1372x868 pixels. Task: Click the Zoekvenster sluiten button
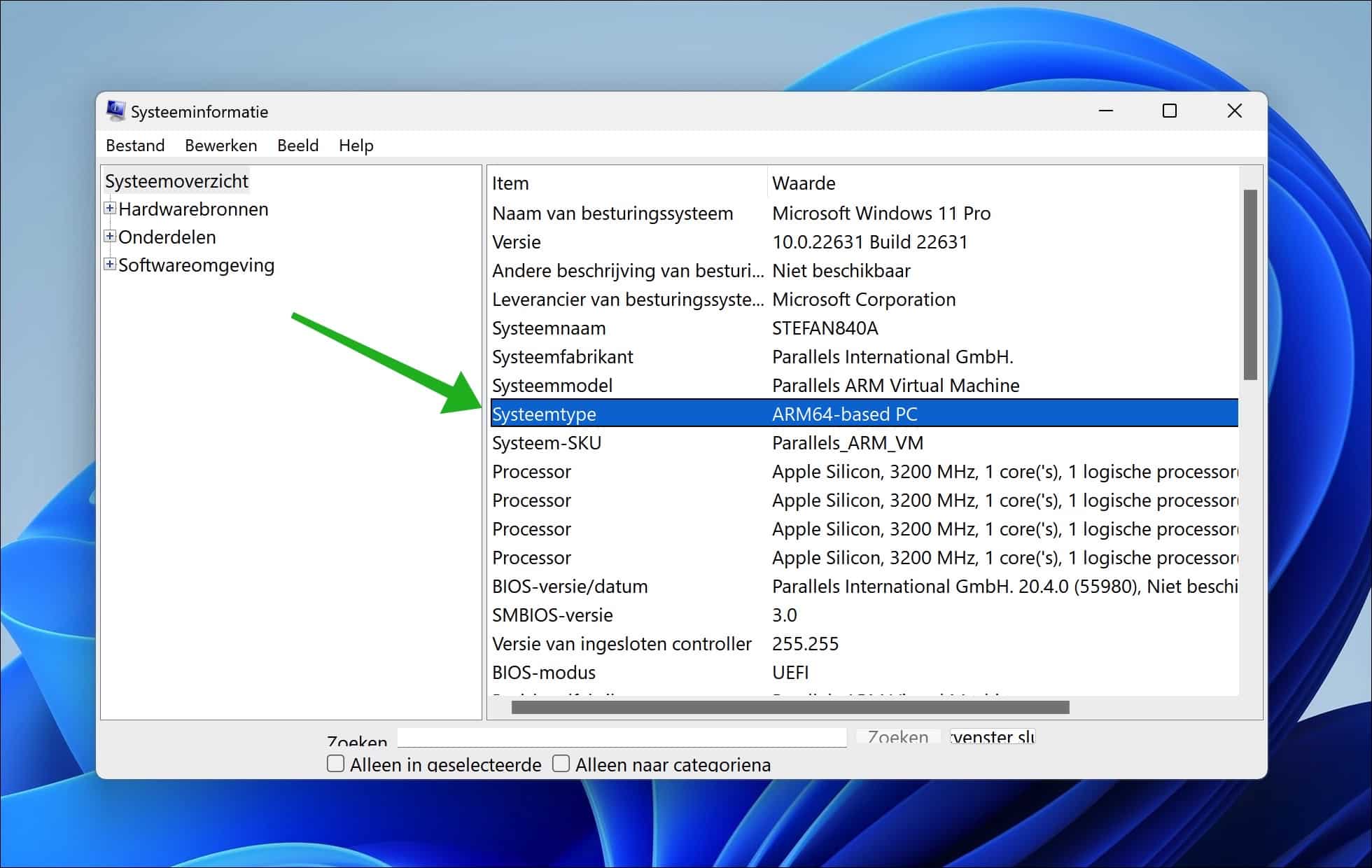pyautogui.click(x=990, y=737)
